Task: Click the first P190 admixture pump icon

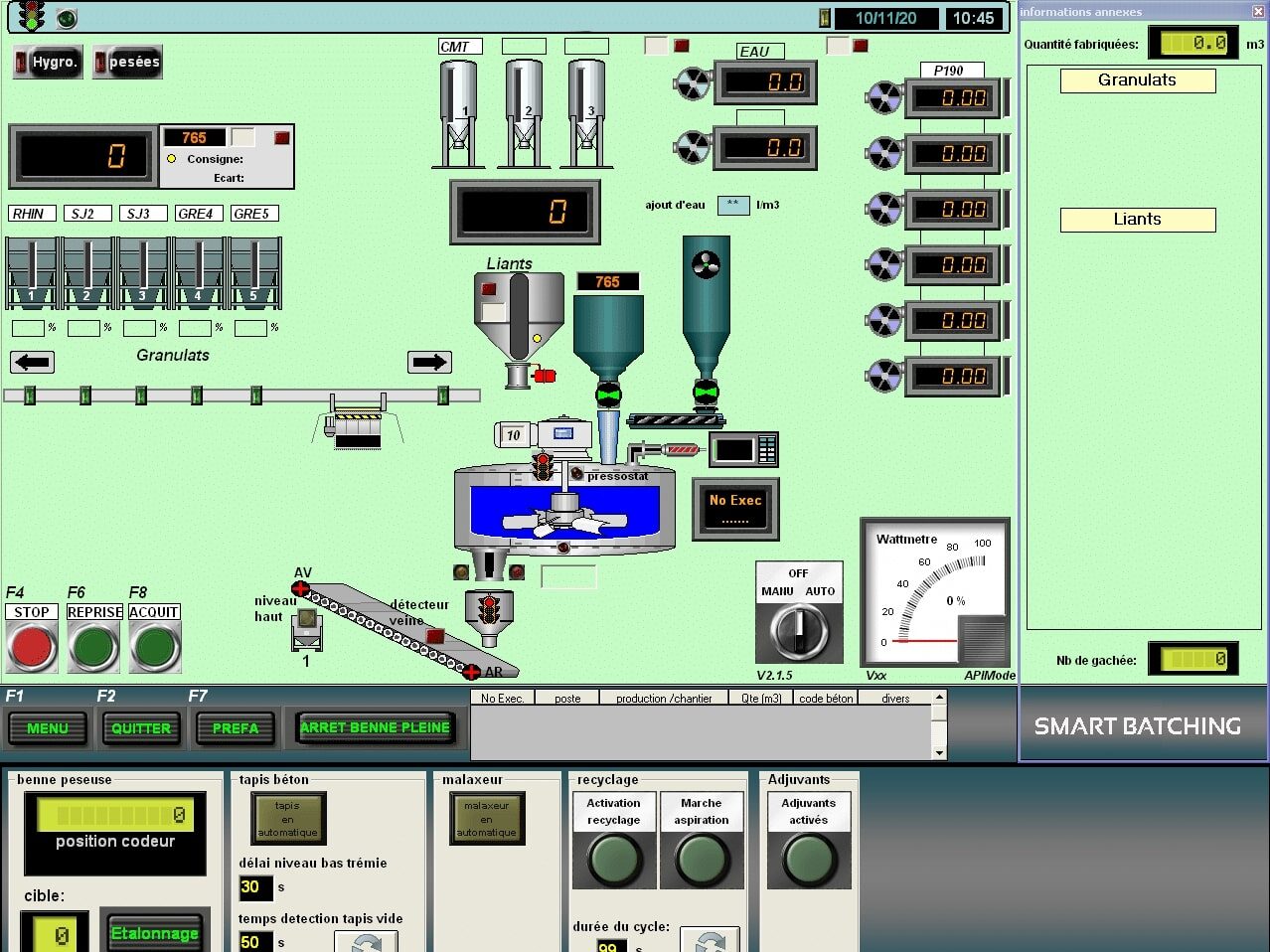Action: click(x=883, y=98)
